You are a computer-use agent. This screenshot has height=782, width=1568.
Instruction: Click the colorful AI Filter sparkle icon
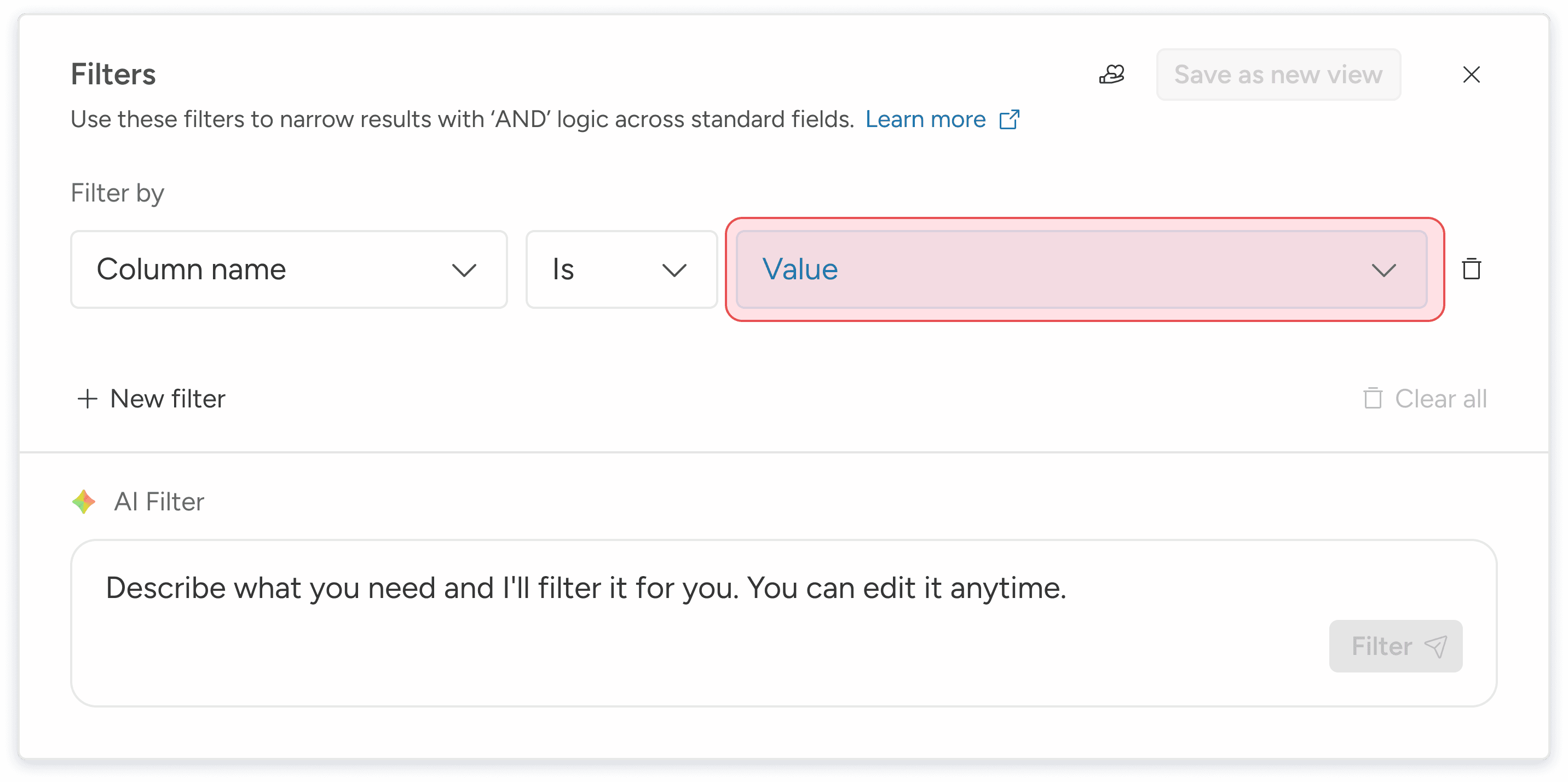coord(84,502)
